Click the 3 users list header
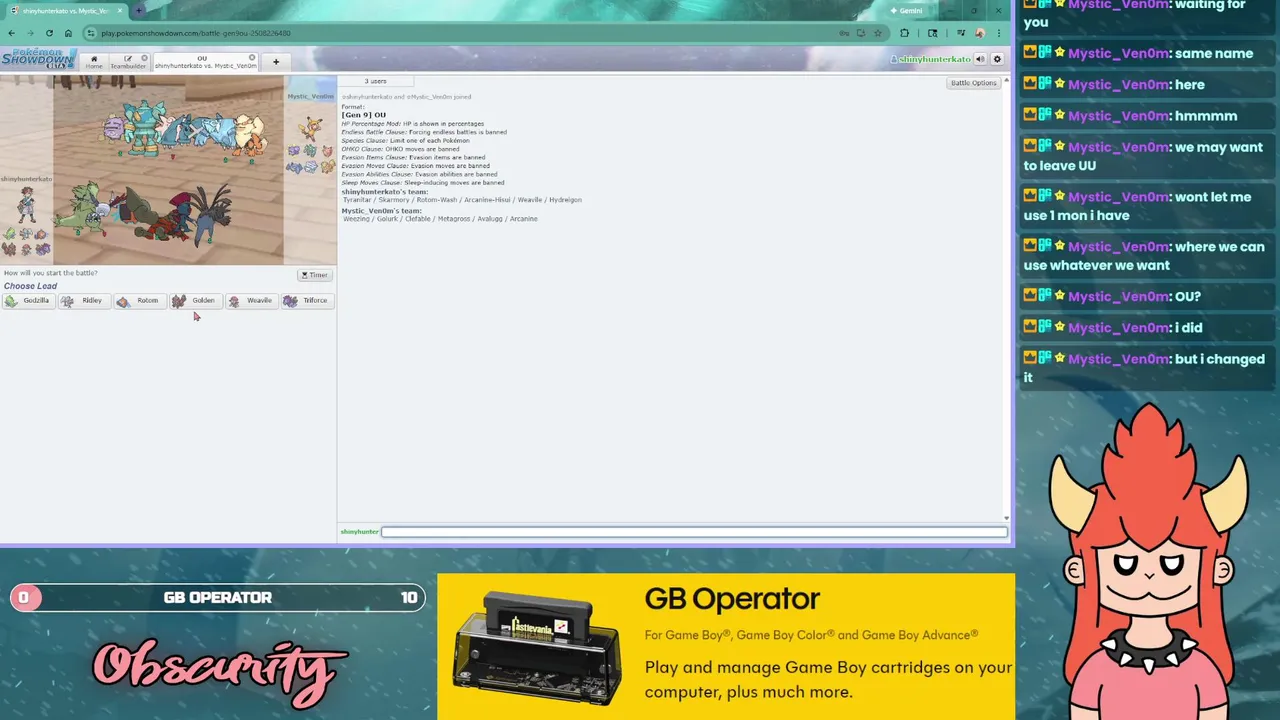The width and height of the screenshot is (1280, 720). point(375,81)
